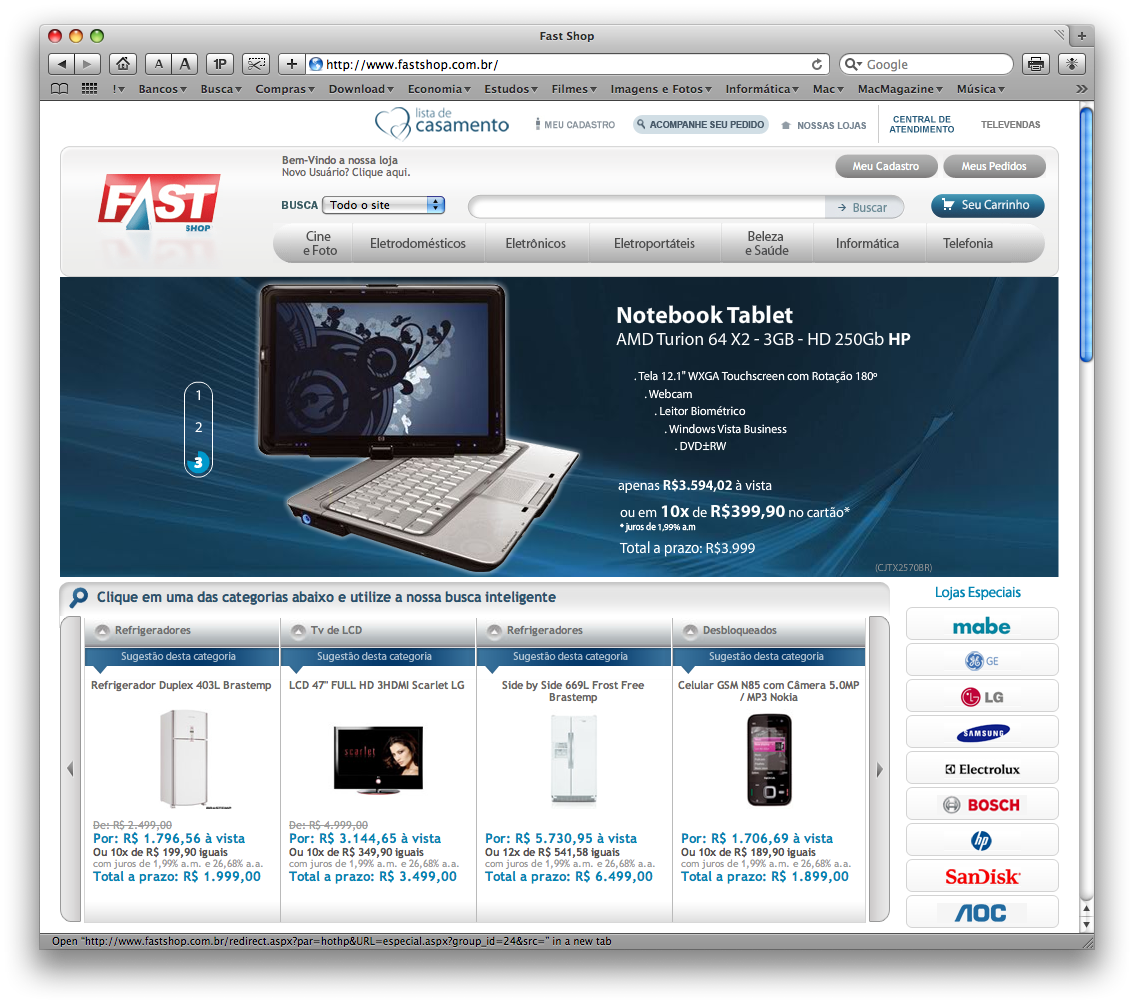
Task: Click the Print icon in Safari's toolbar
Action: point(1036,64)
